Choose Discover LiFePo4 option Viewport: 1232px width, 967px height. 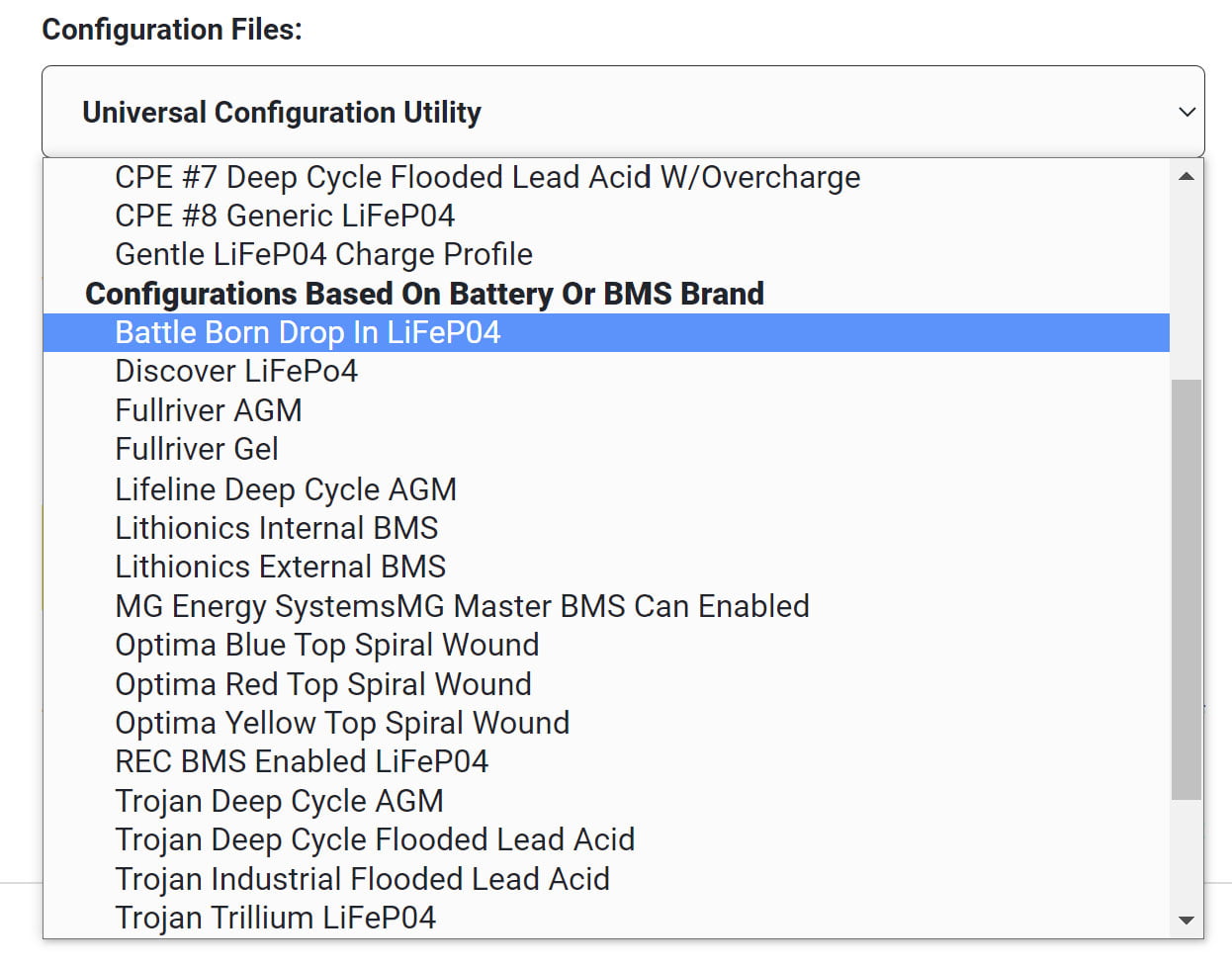pos(606,372)
